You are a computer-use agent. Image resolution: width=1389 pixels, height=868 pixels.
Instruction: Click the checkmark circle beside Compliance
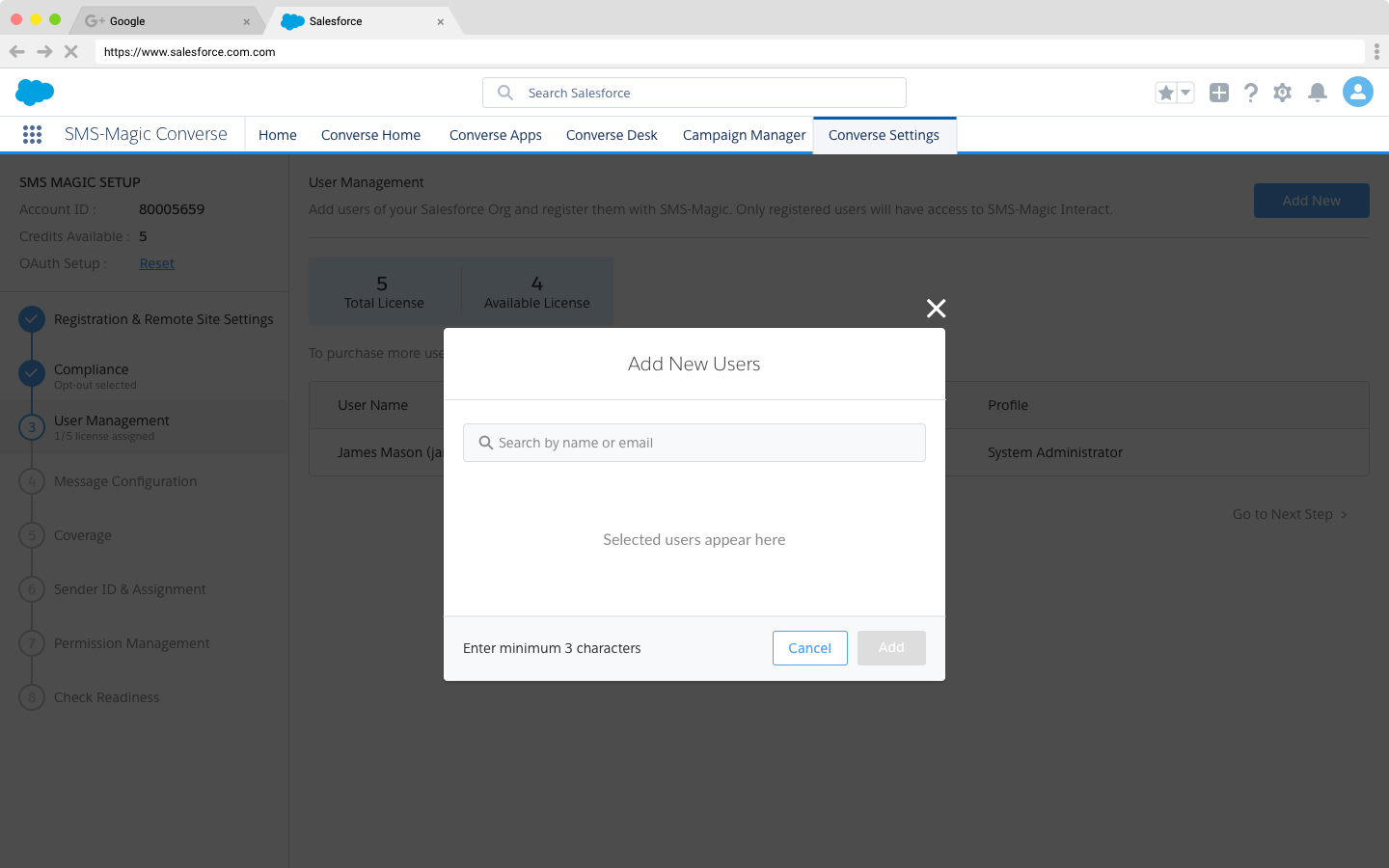pyautogui.click(x=32, y=373)
